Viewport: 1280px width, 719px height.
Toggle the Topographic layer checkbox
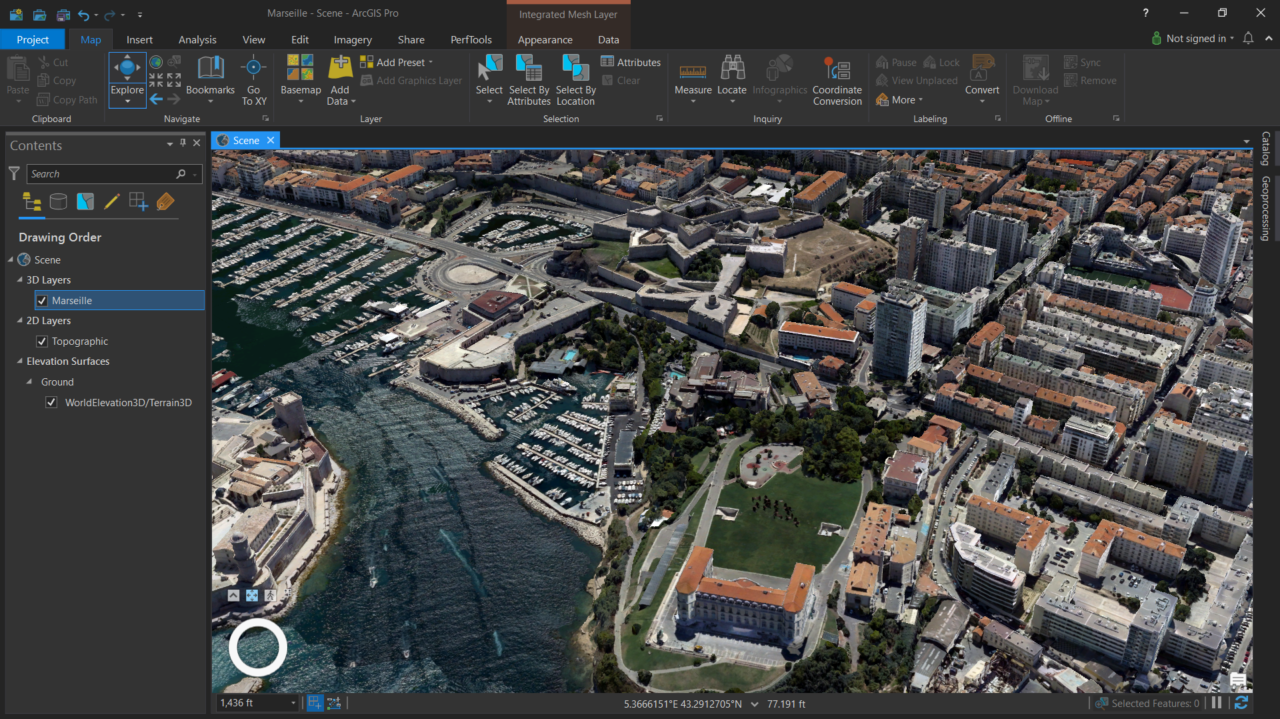coord(42,341)
